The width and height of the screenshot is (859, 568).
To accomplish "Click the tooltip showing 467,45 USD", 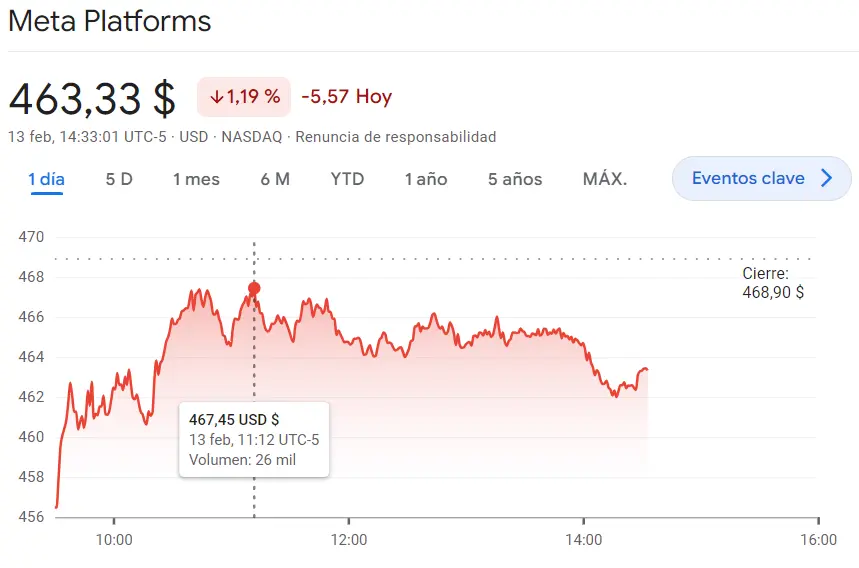I will point(254,440).
